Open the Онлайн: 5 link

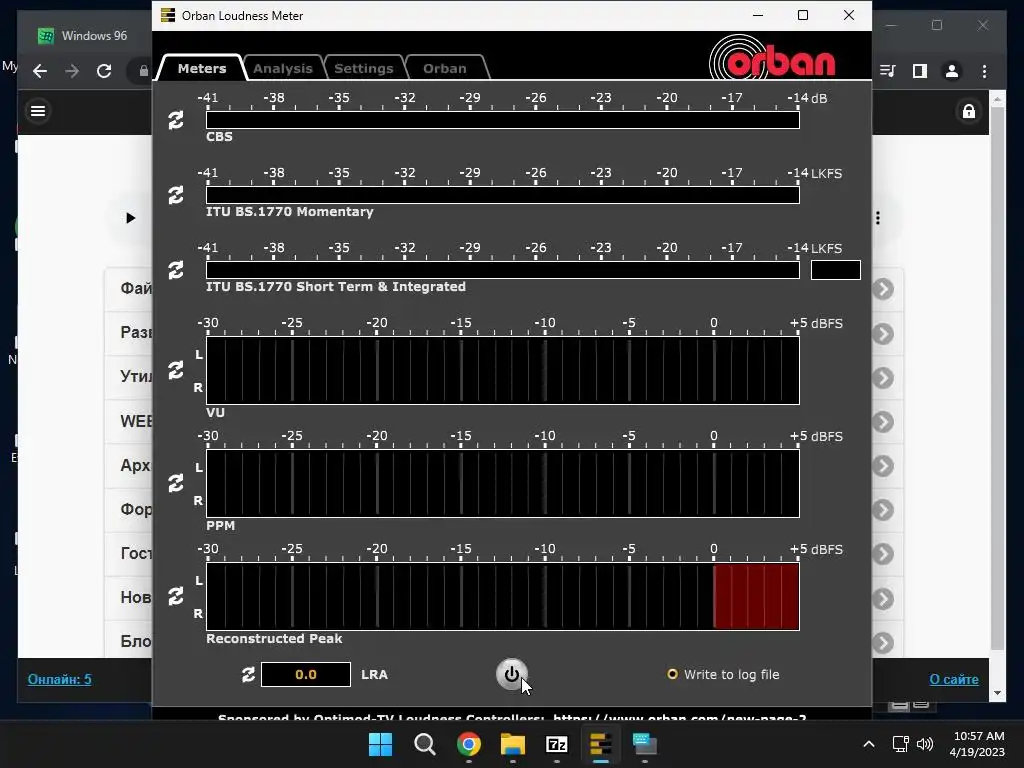tap(59, 679)
